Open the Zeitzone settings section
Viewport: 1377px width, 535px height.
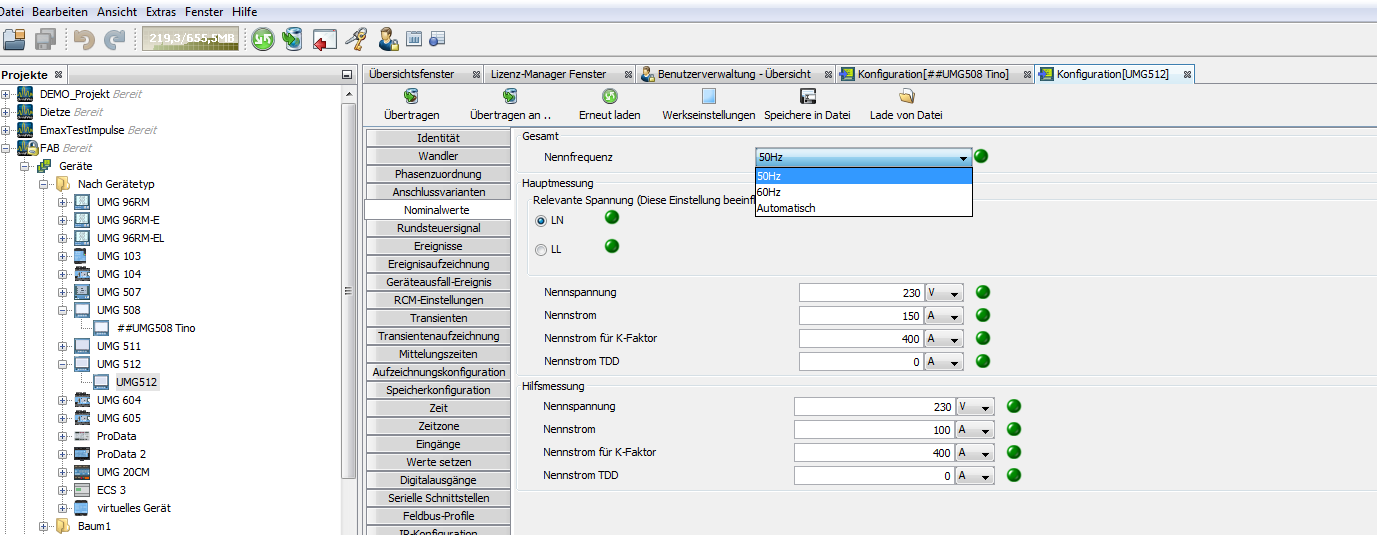tap(438, 426)
